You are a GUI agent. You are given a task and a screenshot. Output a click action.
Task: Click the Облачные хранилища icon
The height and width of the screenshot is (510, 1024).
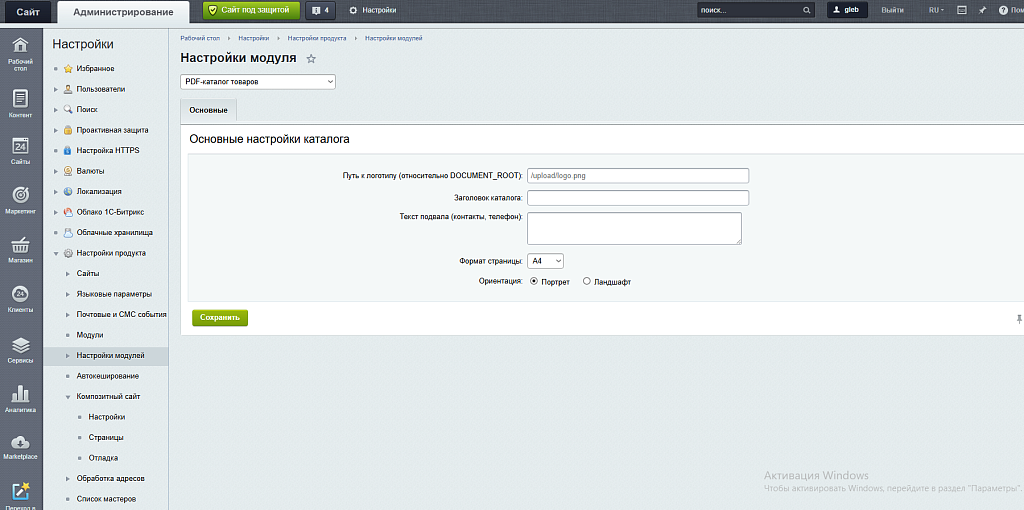[68, 232]
